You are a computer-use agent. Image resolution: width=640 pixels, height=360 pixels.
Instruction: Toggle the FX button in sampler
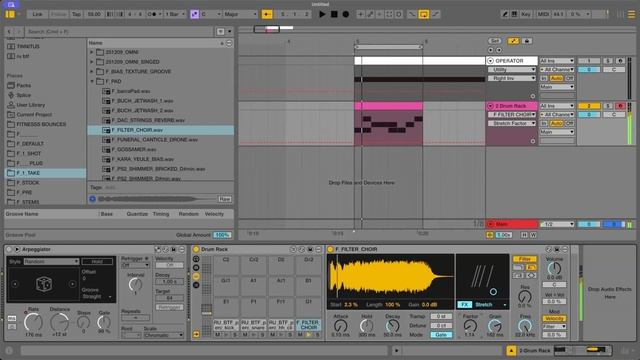click(x=464, y=304)
